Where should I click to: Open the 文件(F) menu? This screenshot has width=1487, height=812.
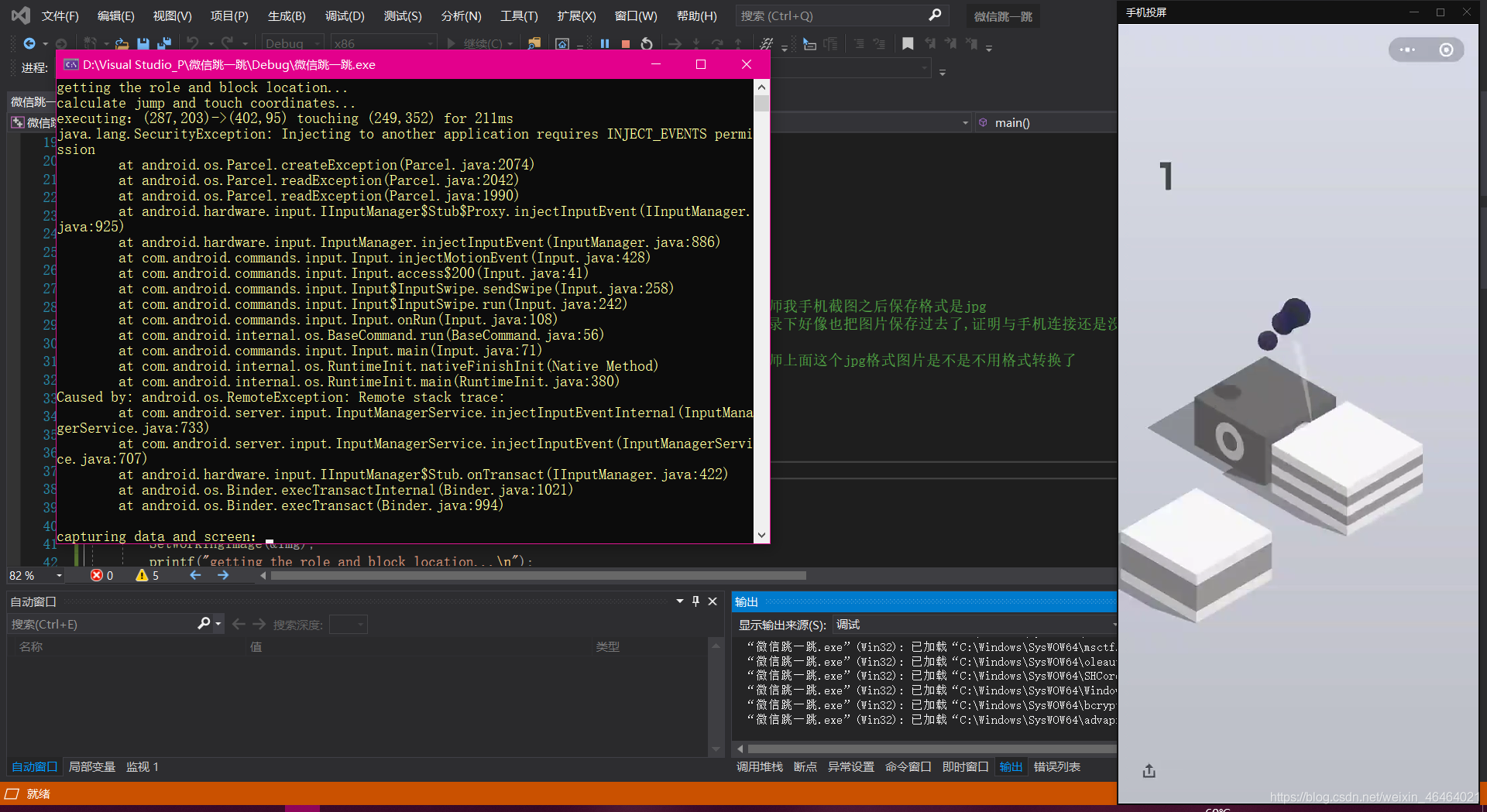coord(60,15)
